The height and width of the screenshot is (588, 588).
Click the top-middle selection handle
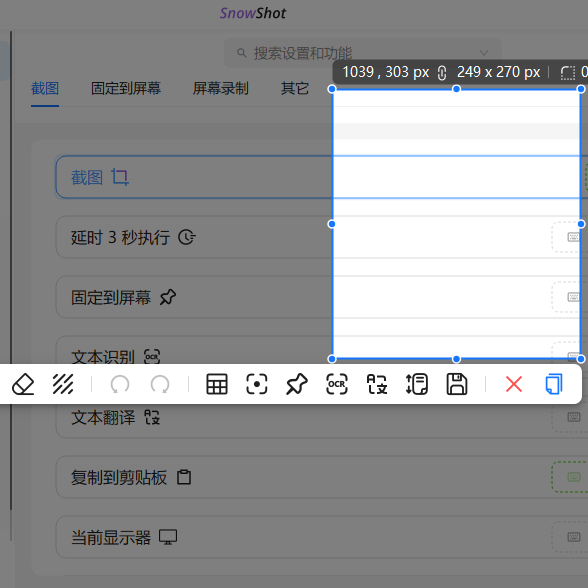tap(456, 89)
